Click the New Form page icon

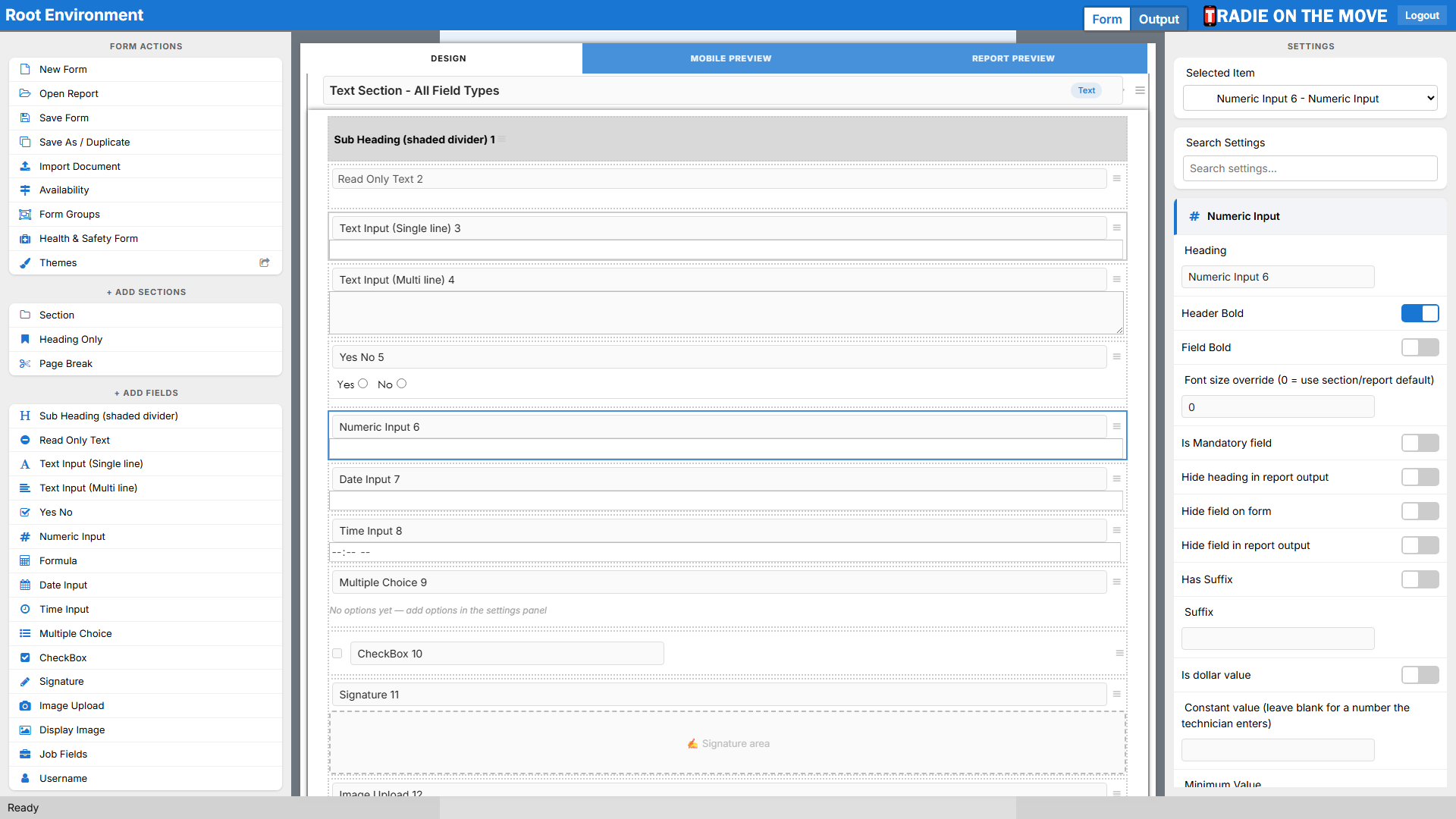(x=25, y=69)
